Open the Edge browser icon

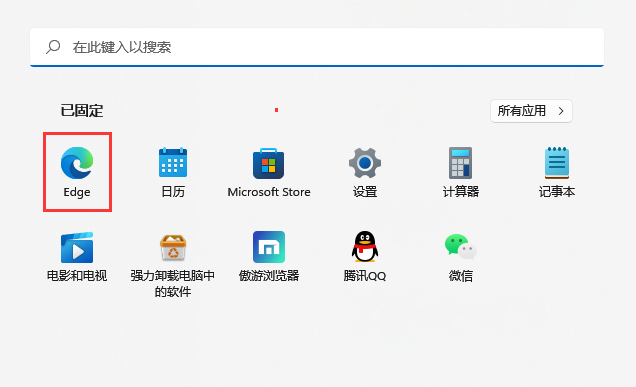tap(77, 163)
